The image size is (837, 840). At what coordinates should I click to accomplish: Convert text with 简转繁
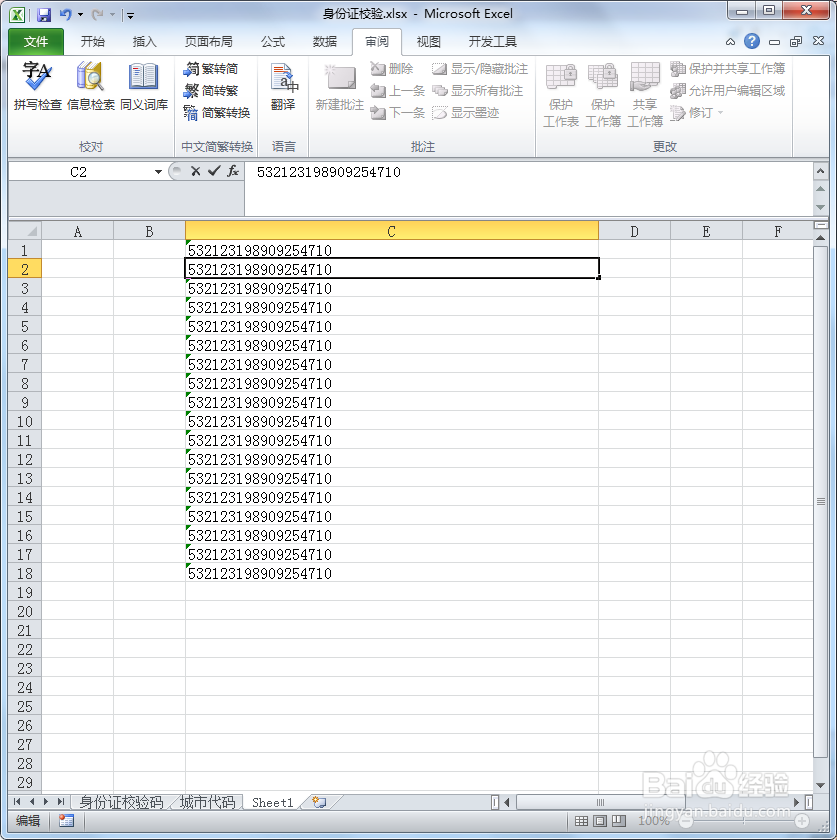[x=211, y=91]
